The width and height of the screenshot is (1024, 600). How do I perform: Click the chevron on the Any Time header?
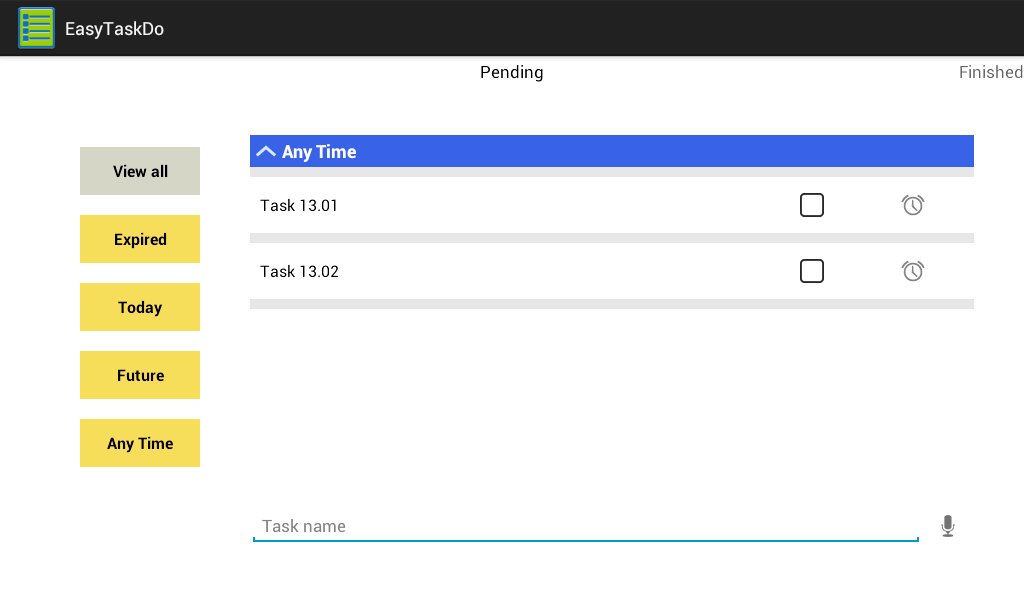266,151
